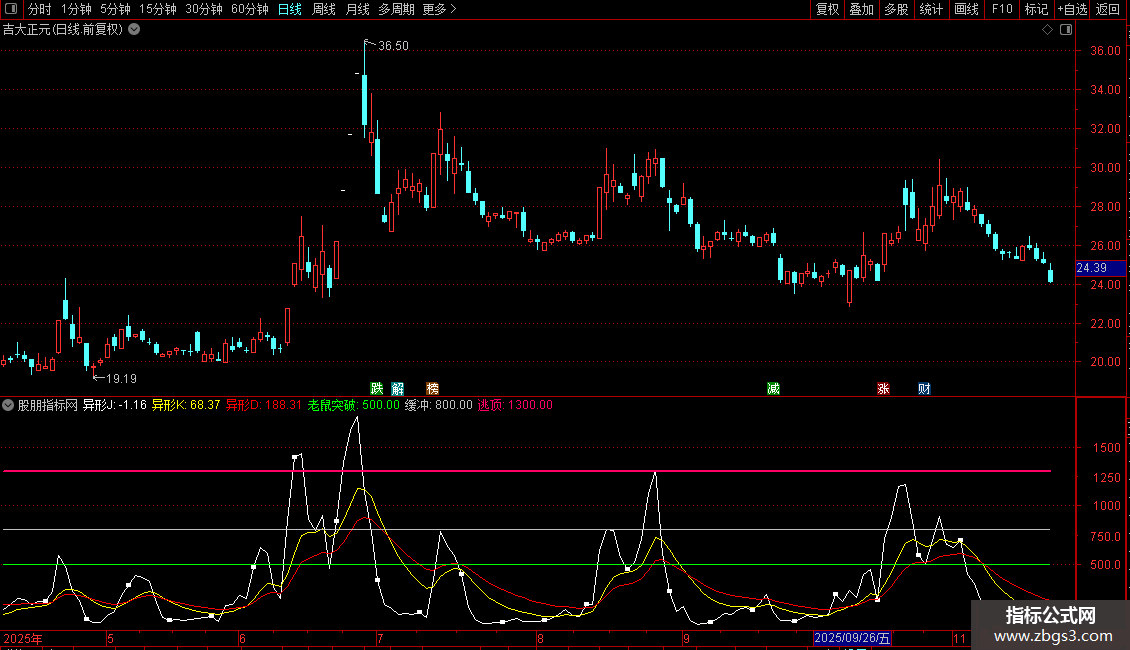
Task: Click the 解 event marker icon
Action: (398, 389)
